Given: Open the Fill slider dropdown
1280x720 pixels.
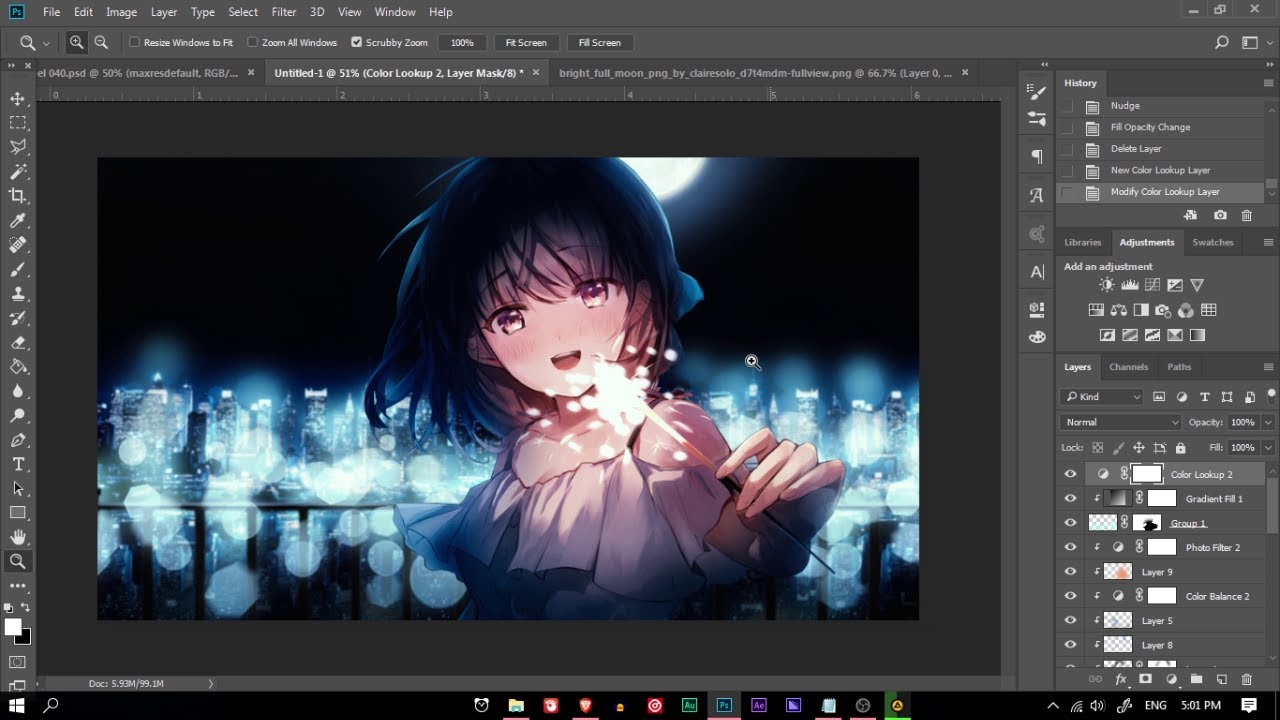Looking at the screenshot, I should [x=1268, y=447].
